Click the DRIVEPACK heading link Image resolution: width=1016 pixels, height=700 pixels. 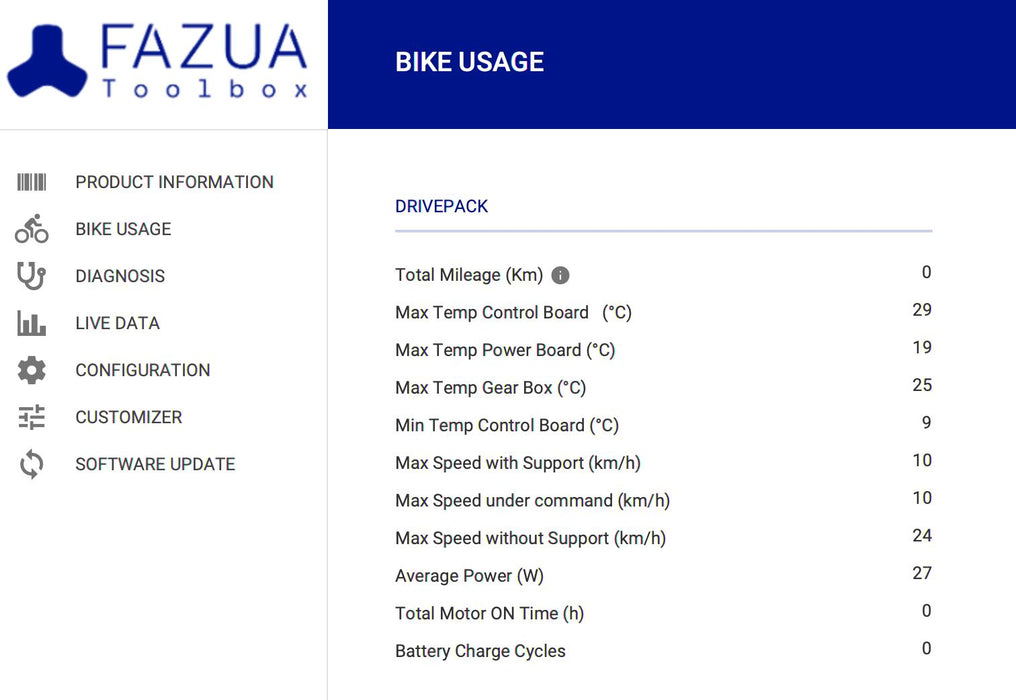point(441,206)
